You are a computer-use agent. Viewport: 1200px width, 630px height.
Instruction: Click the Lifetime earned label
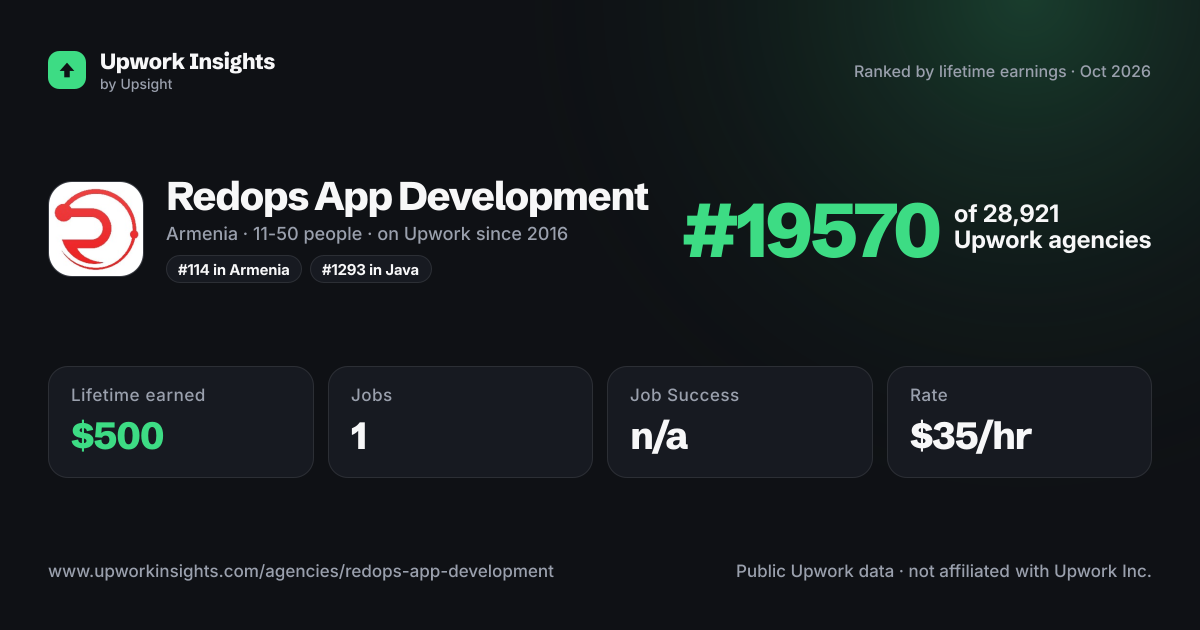pyautogui.click(x=138, y=395)
